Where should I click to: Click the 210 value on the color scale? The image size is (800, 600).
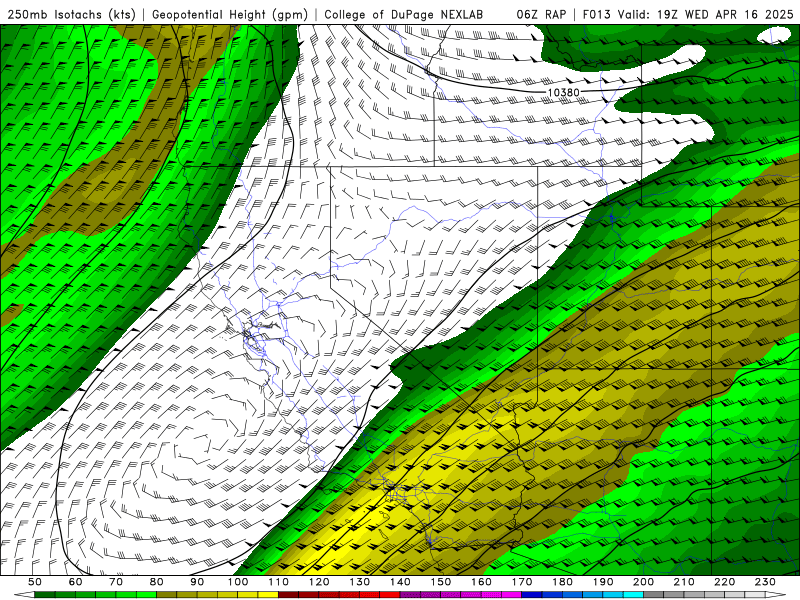pyautogui.click(x=684, y=582)
